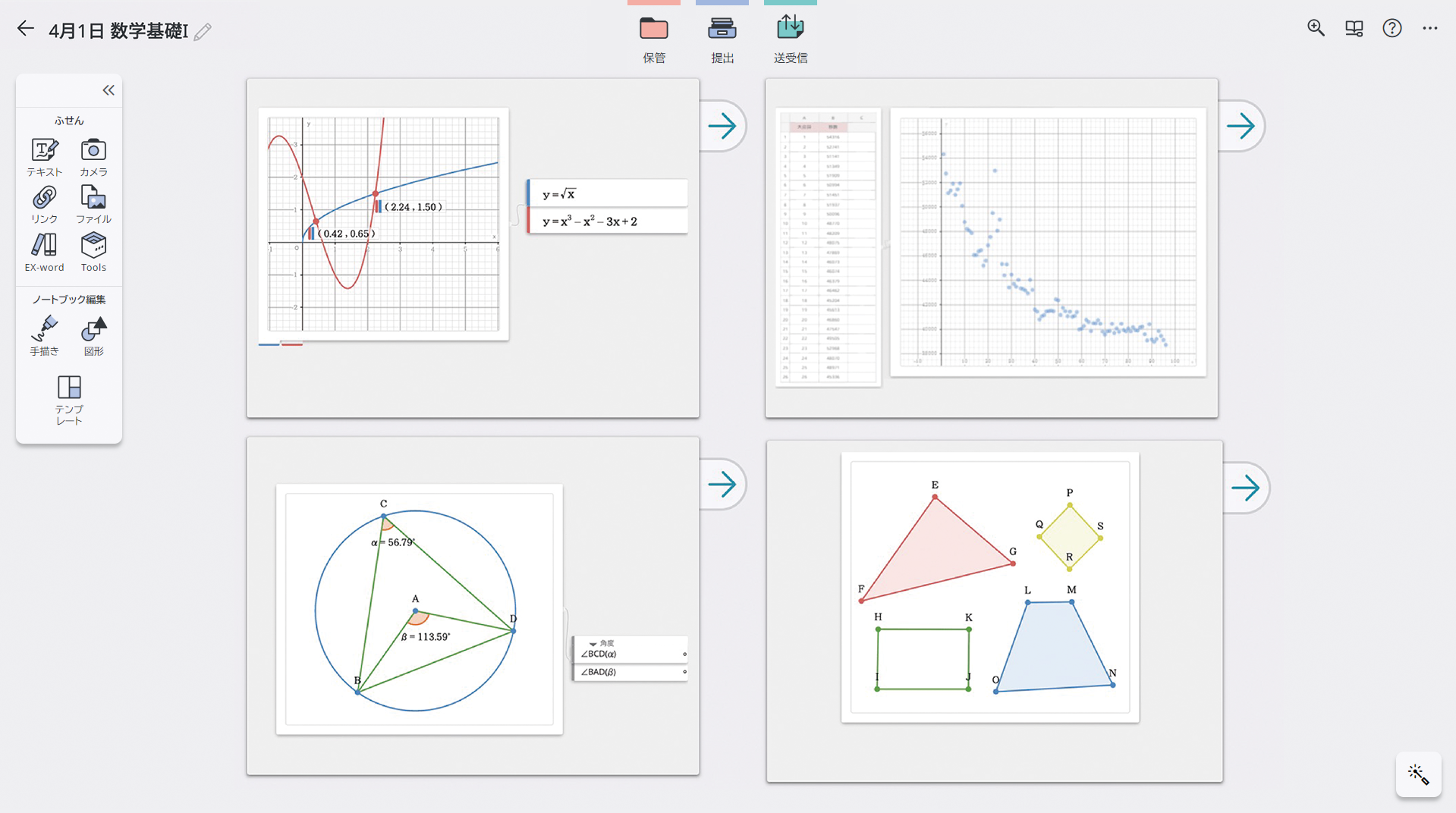The height and width of the screenshot is (813, 1456).
Task: Open the カメラ camera tool
Action: pos(93,157)
